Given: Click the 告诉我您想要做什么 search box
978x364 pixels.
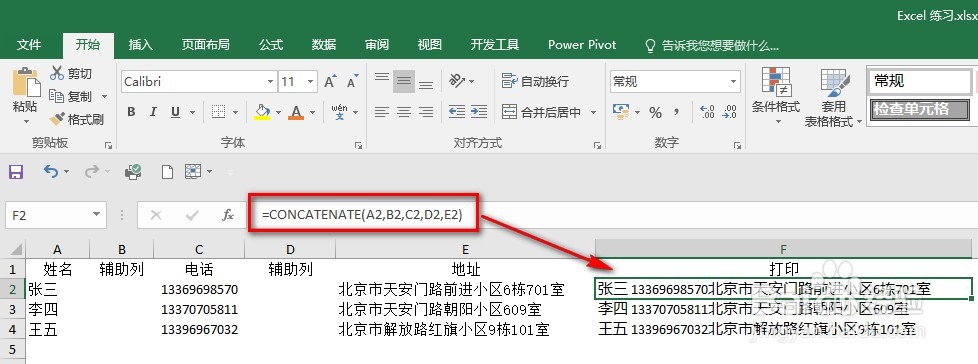Looking at the screenshot, I should [x=711, y=46].
